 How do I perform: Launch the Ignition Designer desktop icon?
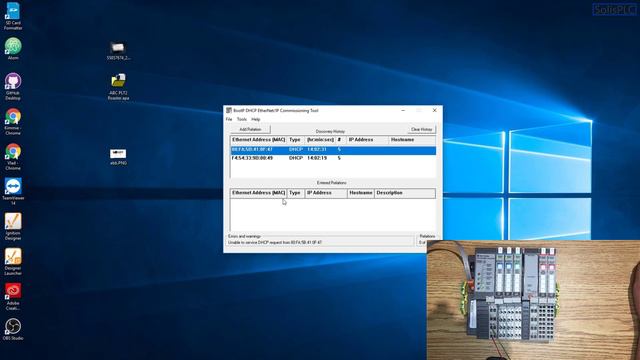tap(13, 227)
